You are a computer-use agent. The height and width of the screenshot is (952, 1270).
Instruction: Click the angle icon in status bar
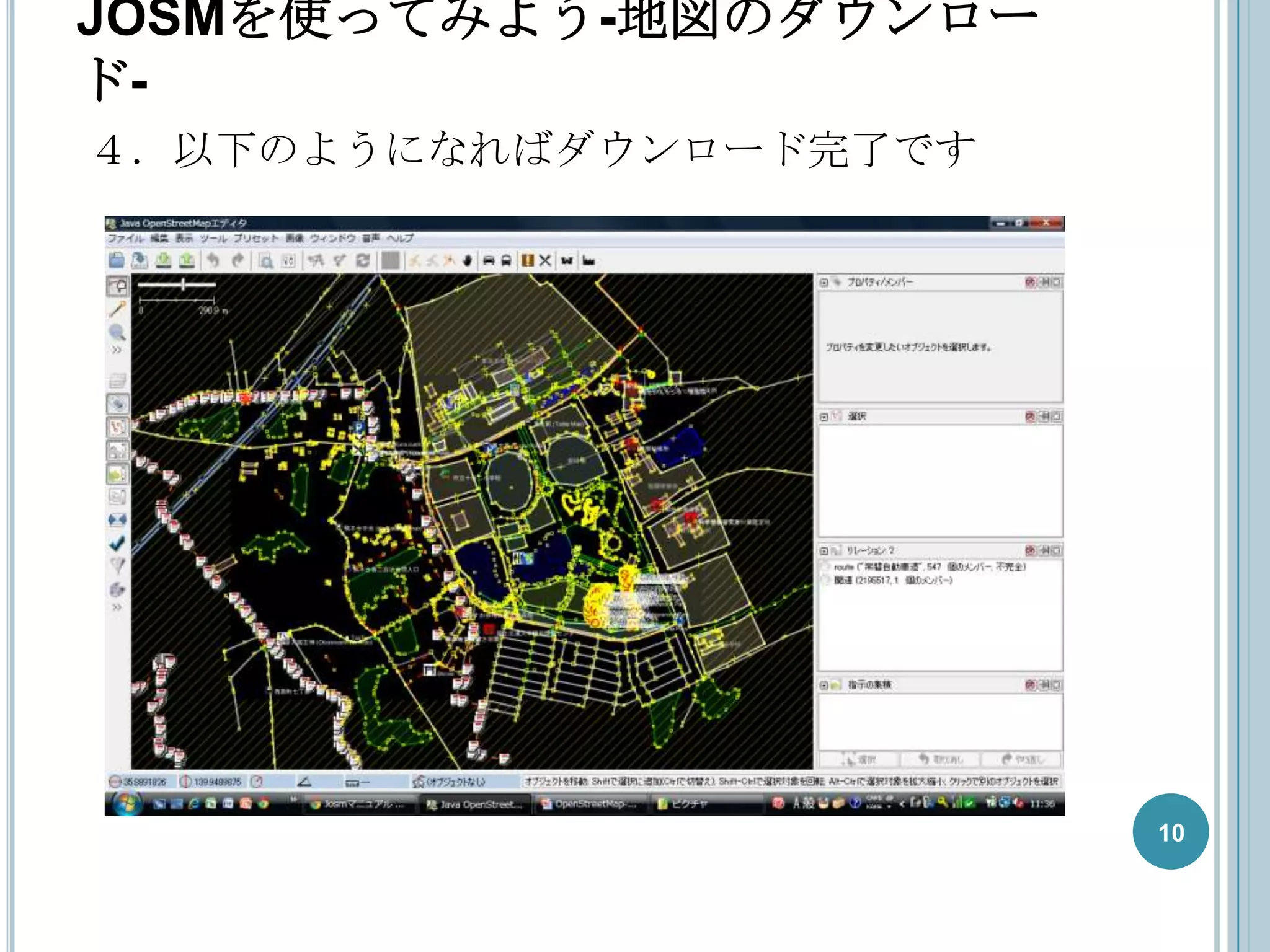304,782
